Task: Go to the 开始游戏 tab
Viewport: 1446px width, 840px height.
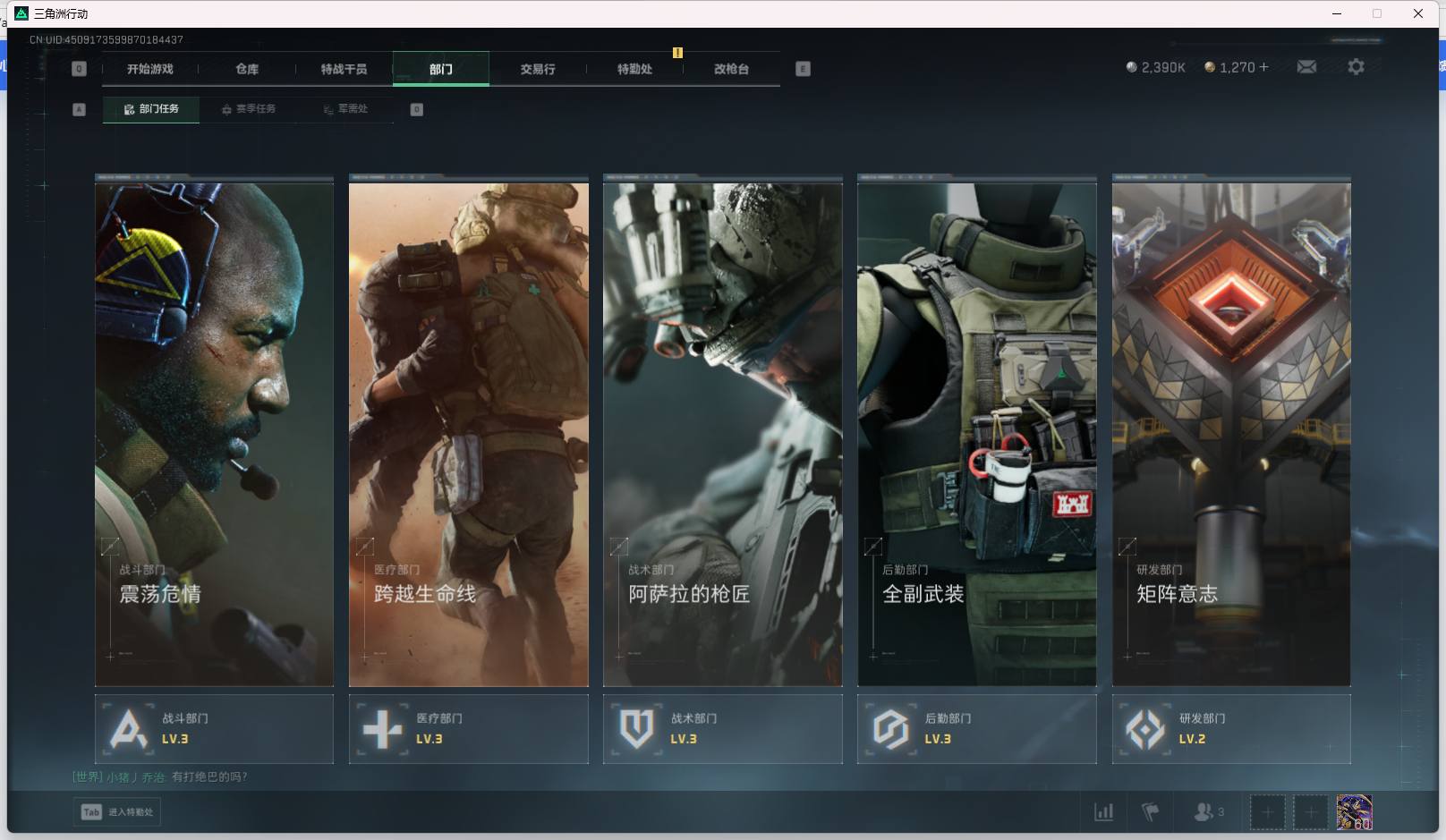Action: tap(150, 69)
